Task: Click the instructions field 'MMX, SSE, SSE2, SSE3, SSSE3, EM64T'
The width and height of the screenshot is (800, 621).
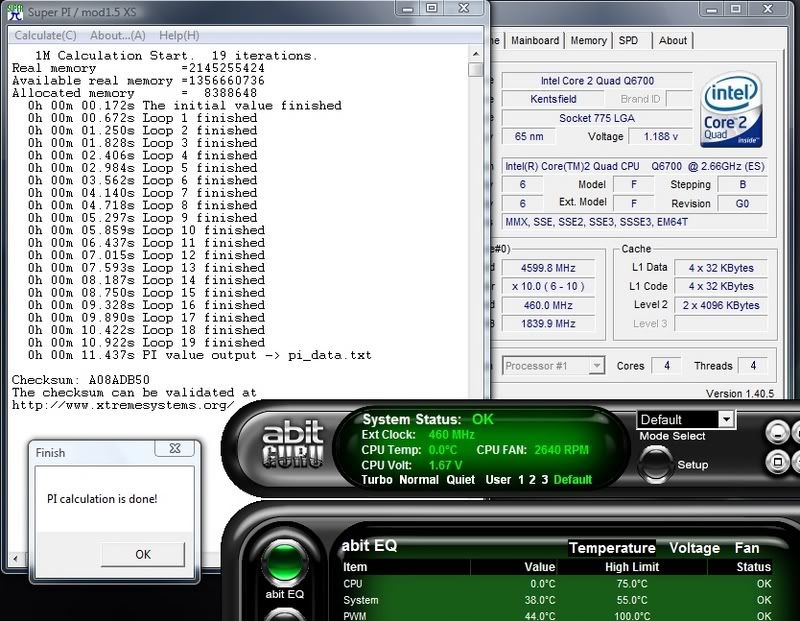Action: [x=635, y=222]
